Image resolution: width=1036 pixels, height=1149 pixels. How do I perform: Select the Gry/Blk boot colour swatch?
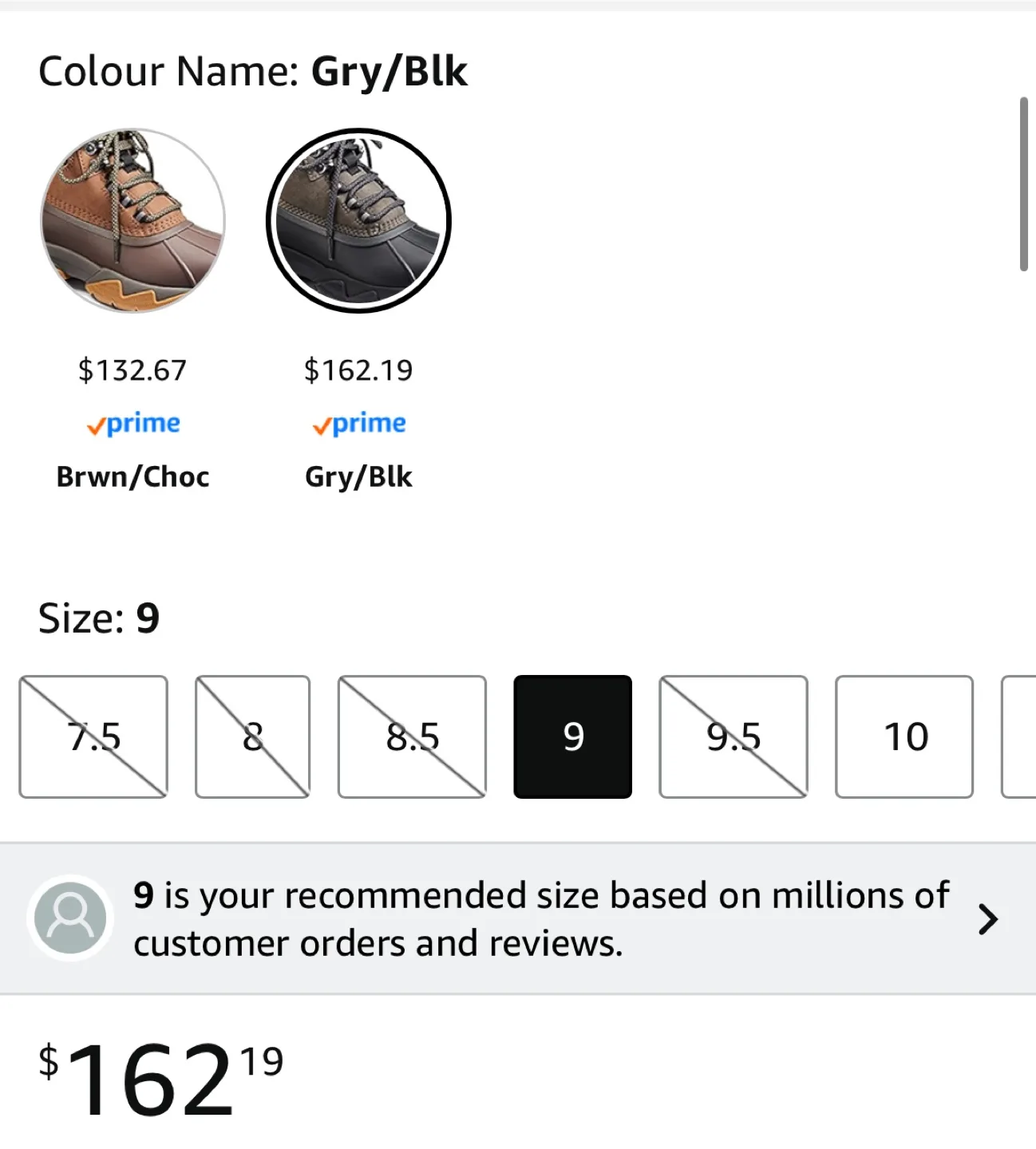358,221
